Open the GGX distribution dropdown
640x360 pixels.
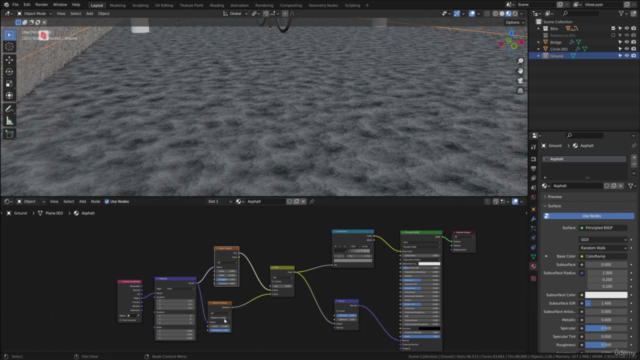(x=603, y=240)
